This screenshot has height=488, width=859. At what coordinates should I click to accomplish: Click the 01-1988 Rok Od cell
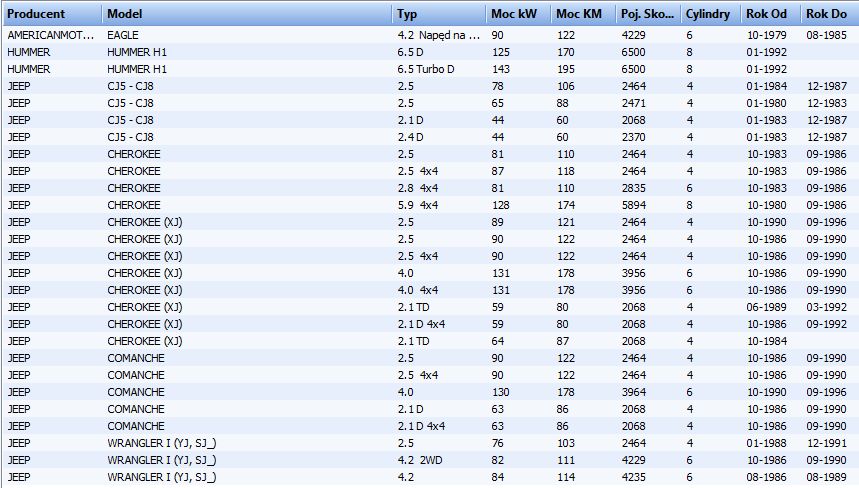pos(767,443)
